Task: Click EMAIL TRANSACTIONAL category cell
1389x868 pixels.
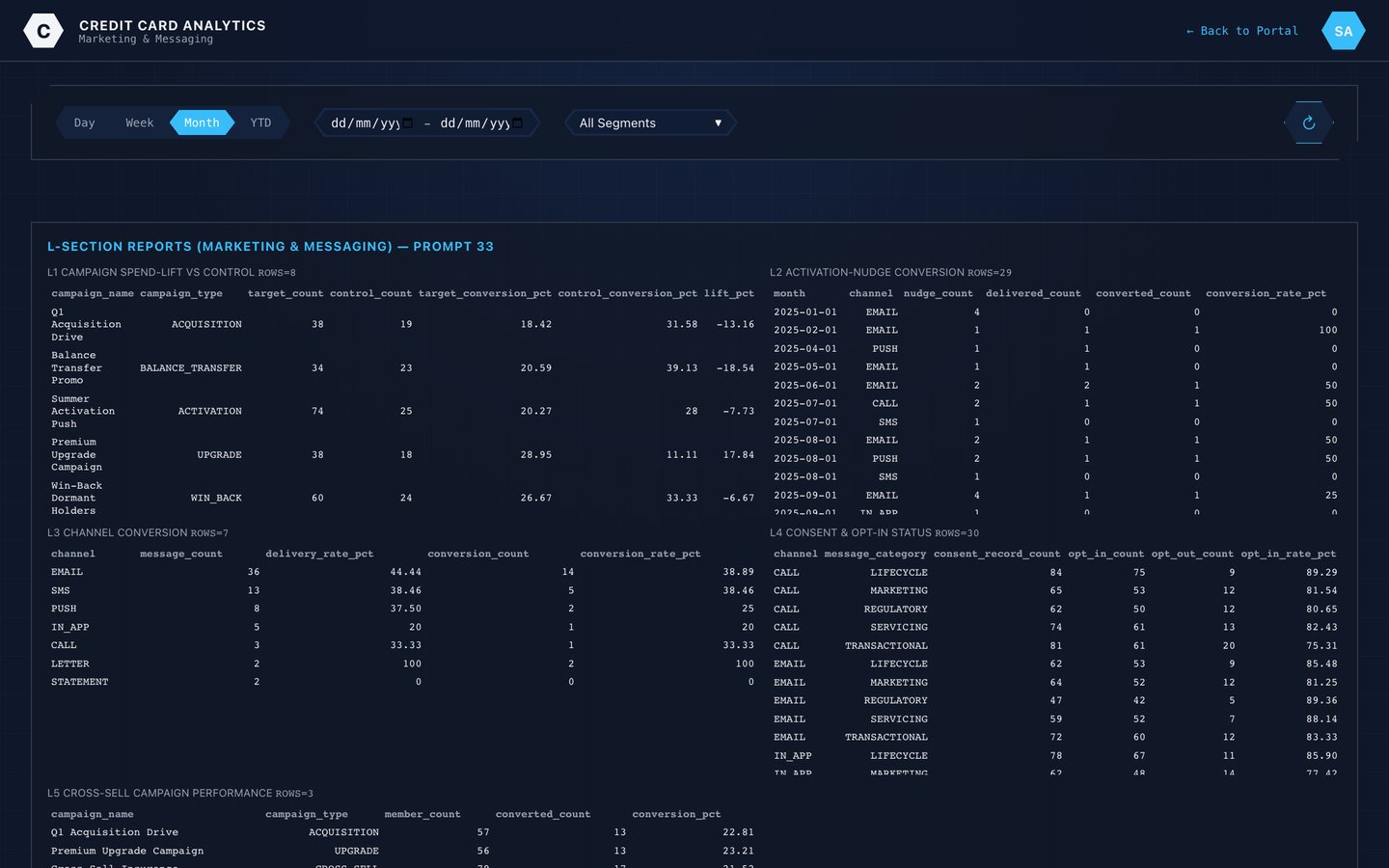Action: [x=886, y=738]
